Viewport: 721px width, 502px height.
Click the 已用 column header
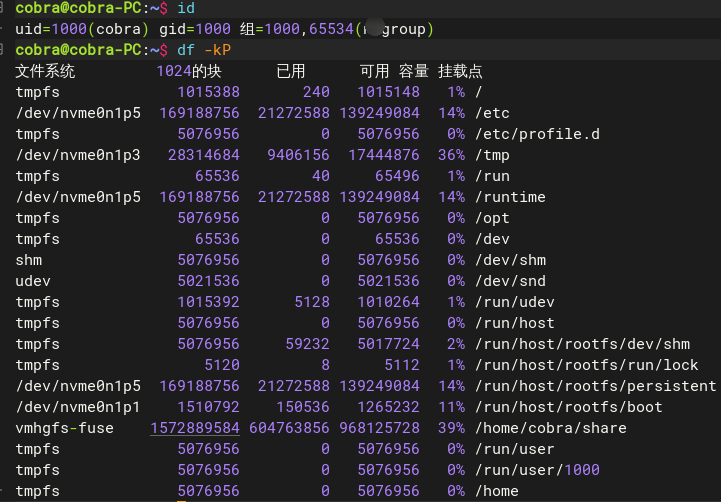(x=291, y=71)
